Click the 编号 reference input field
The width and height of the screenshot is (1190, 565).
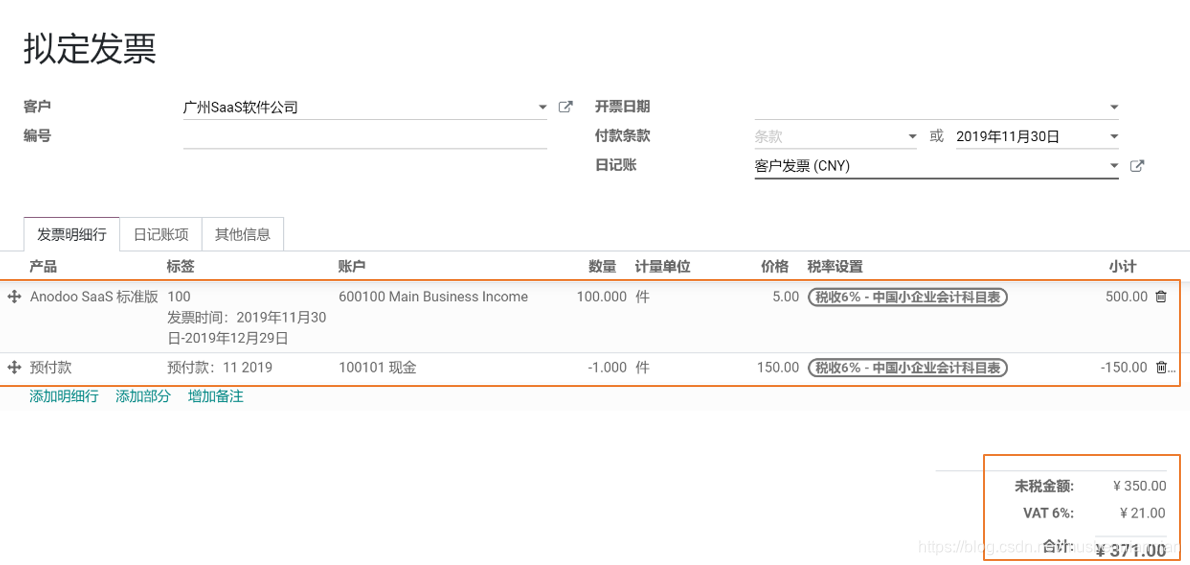[365, 137]
